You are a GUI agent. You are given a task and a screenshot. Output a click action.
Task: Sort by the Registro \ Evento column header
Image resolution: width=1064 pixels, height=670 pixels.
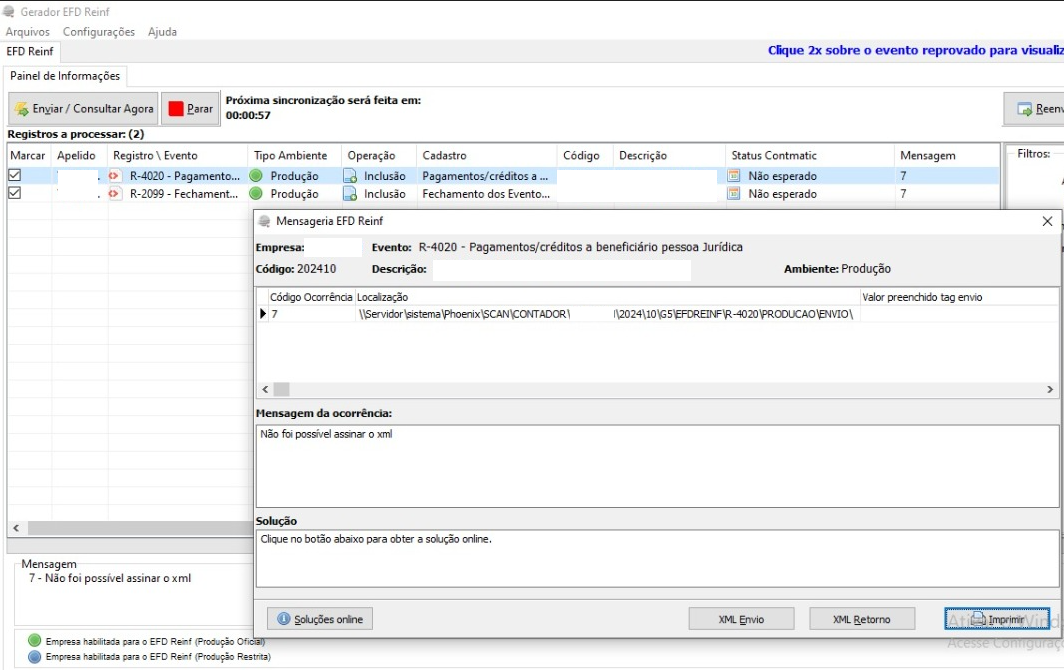178,155
